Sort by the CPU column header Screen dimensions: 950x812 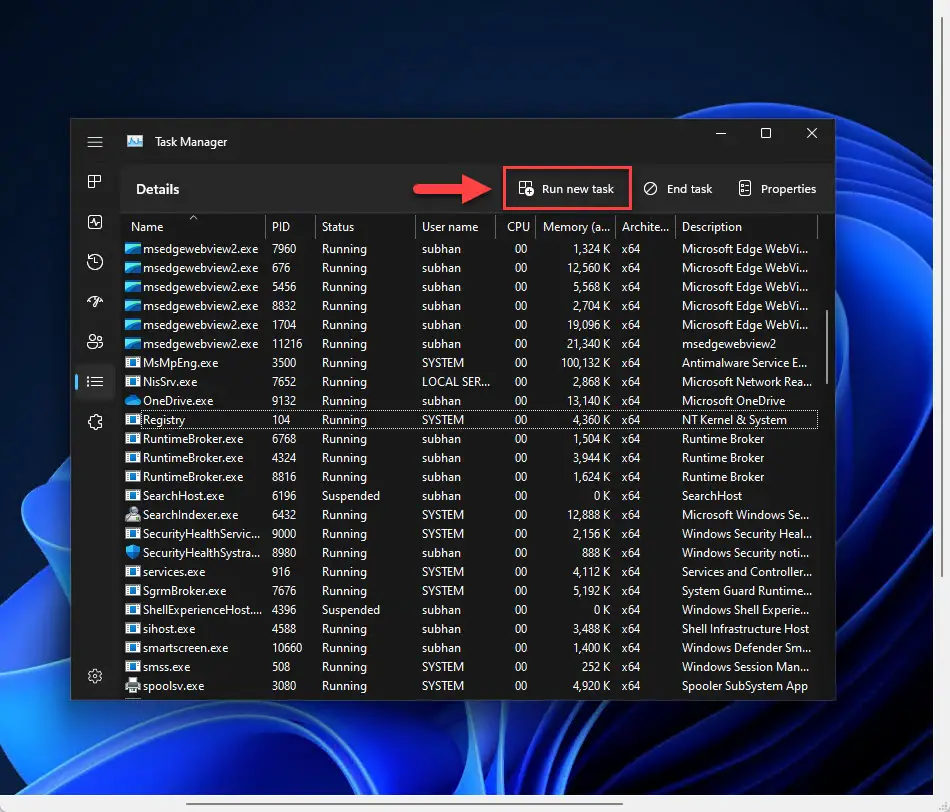pos(518,227)
